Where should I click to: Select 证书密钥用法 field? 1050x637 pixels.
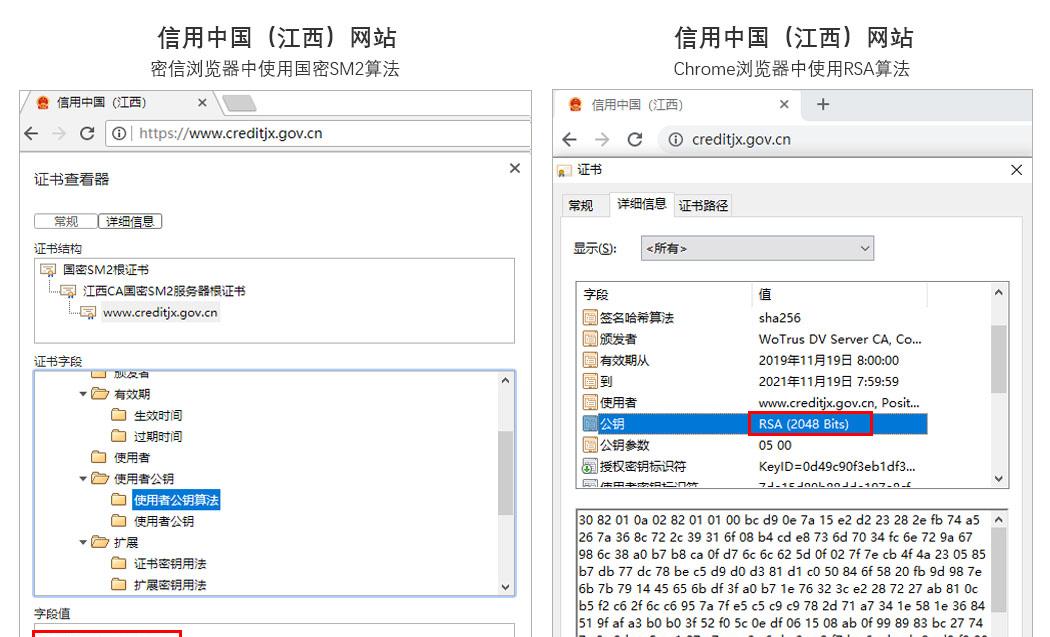[x=169, y=563]
